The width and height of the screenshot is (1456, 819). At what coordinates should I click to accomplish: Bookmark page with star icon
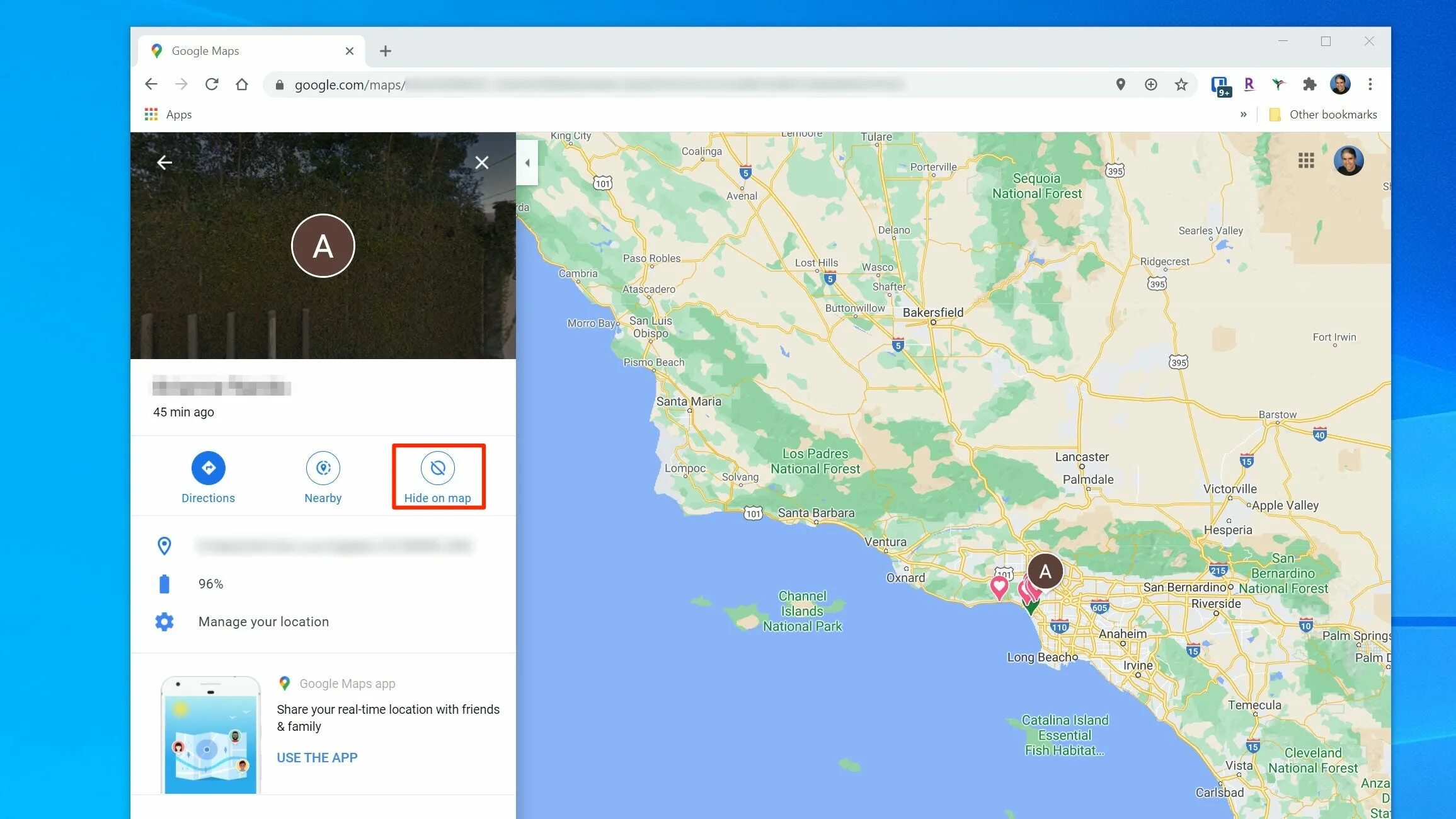point(1181,84)
